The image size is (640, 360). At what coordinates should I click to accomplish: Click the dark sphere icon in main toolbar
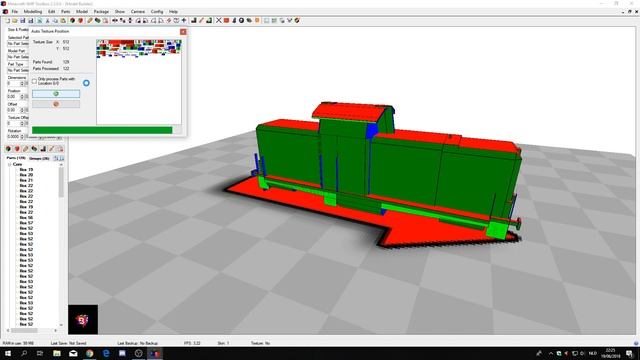pyautogui.click(x=72, y=20)
